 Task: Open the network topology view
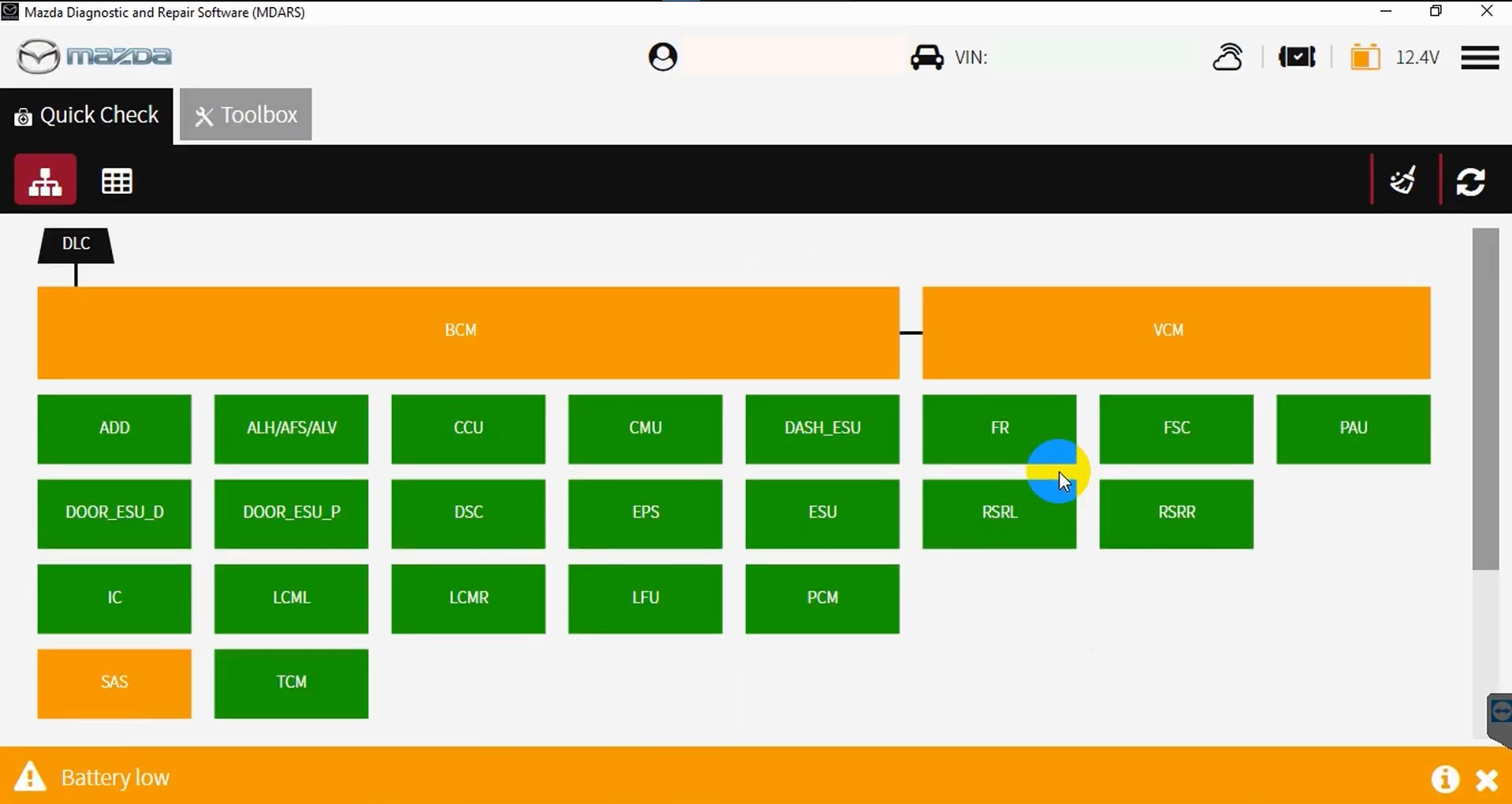pos(45,181)
